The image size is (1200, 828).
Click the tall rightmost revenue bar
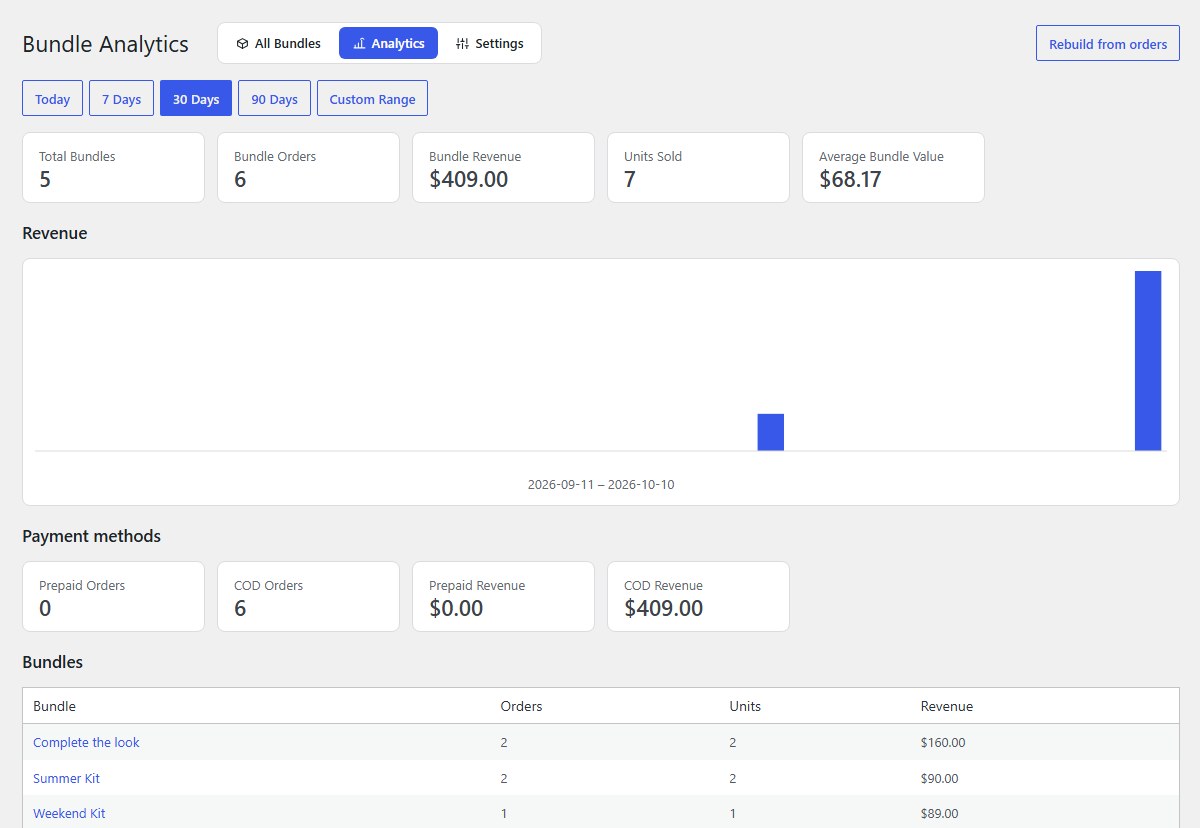pos(1148,361)
